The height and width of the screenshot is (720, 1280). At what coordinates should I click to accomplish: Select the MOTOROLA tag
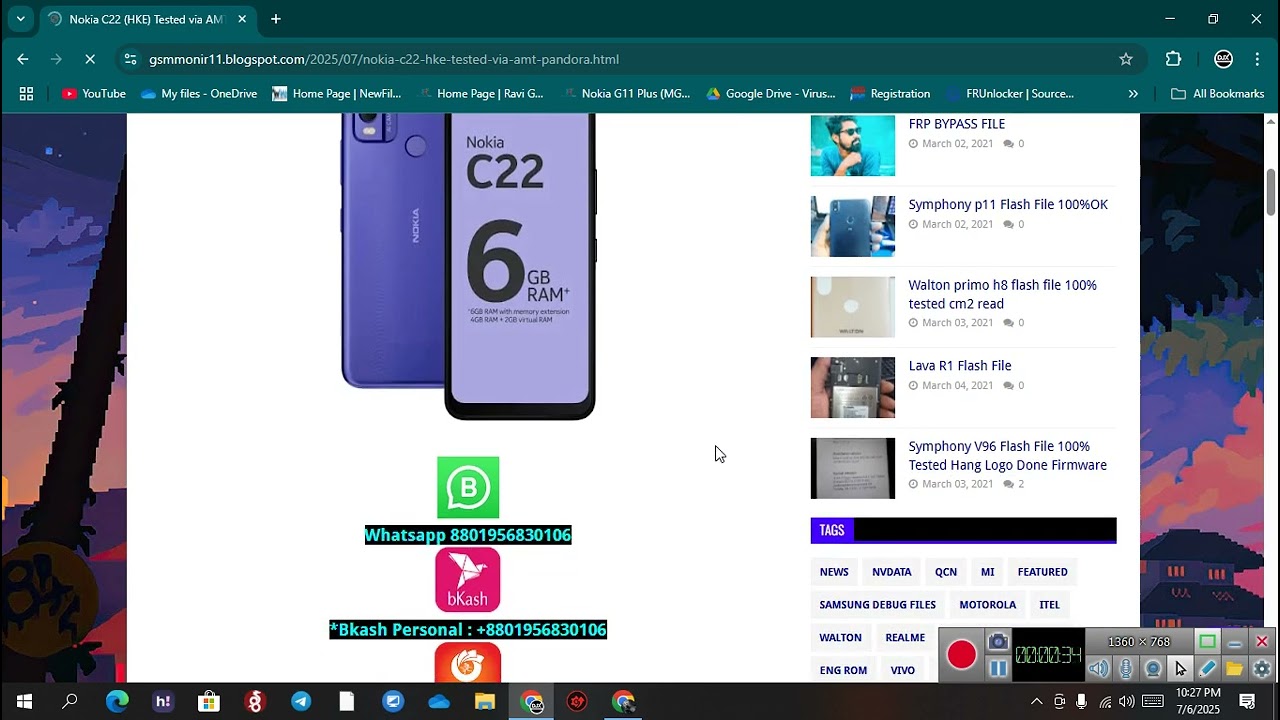987,605
